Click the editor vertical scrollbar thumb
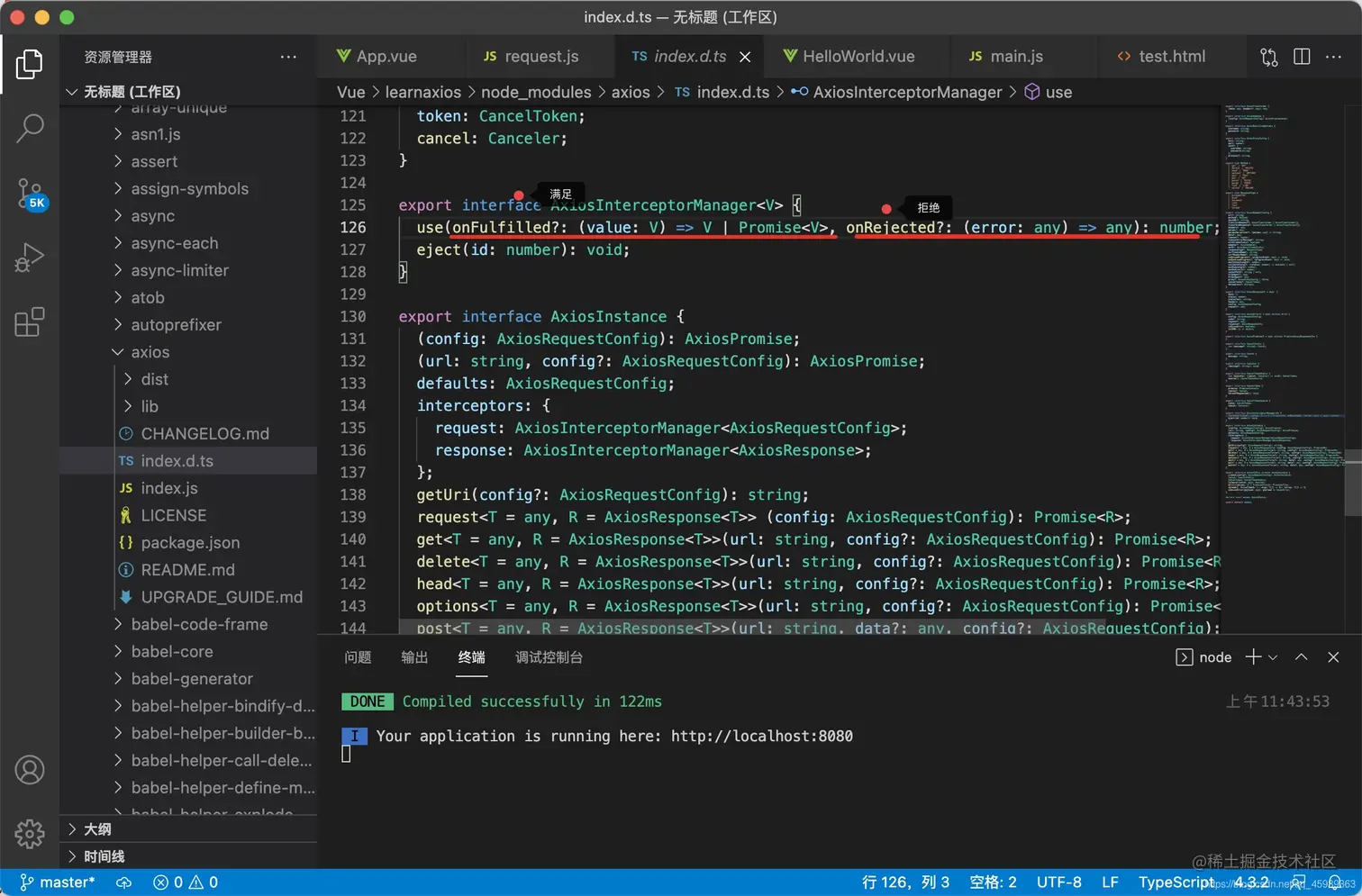The image size is (1362, 896). click(x=1353, y=483)
